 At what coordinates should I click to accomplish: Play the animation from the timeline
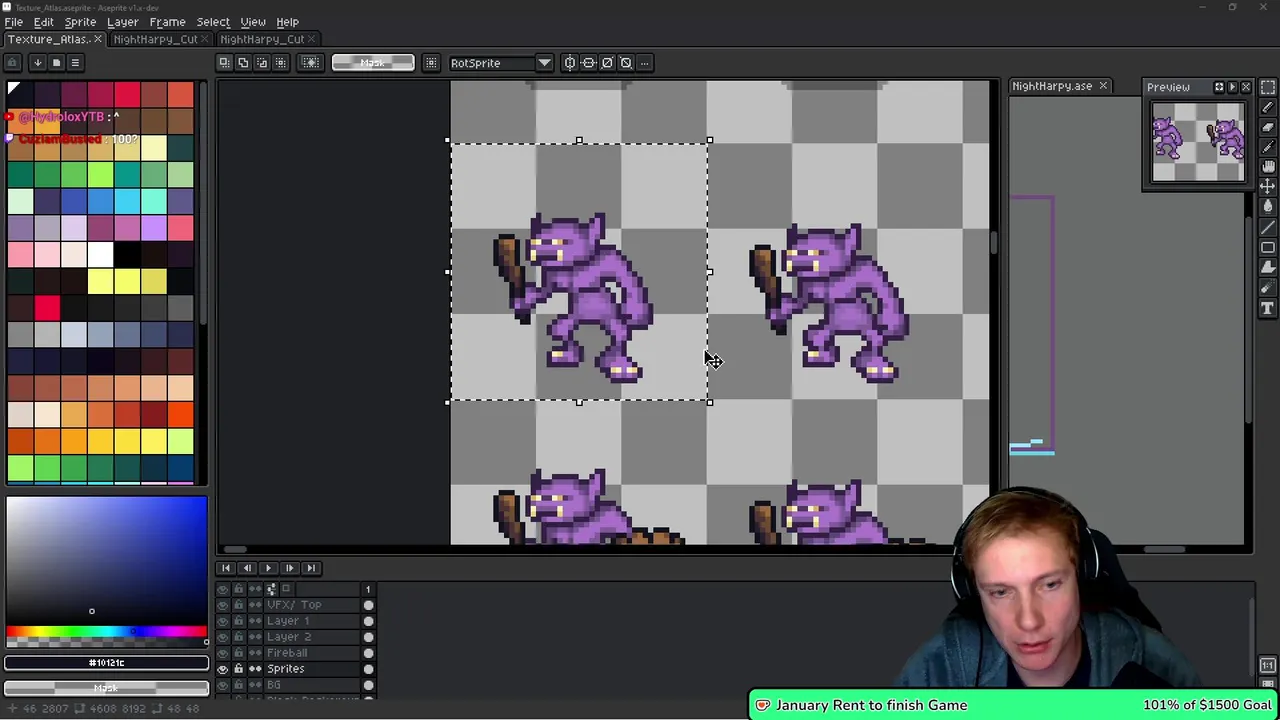268,568
